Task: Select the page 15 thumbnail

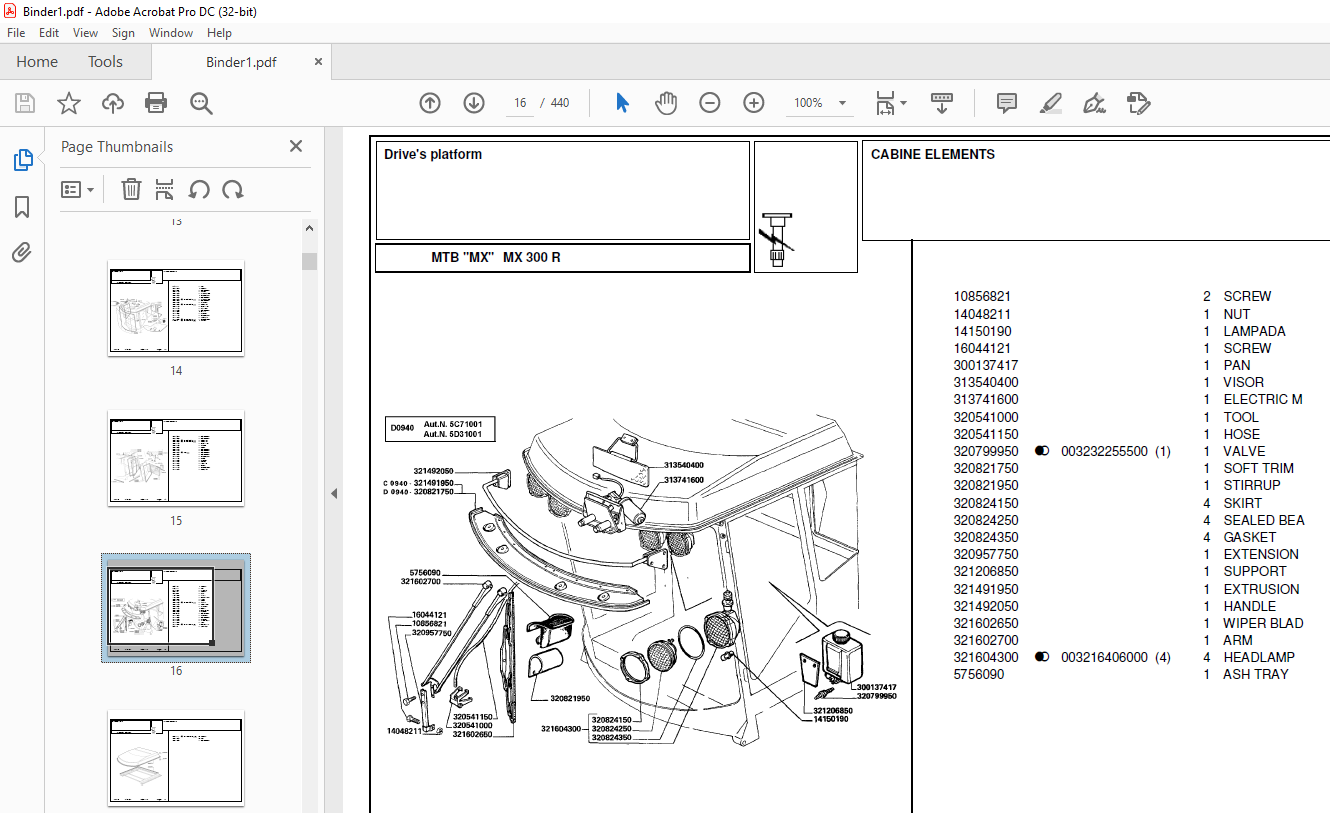Action: coord(176,458)
